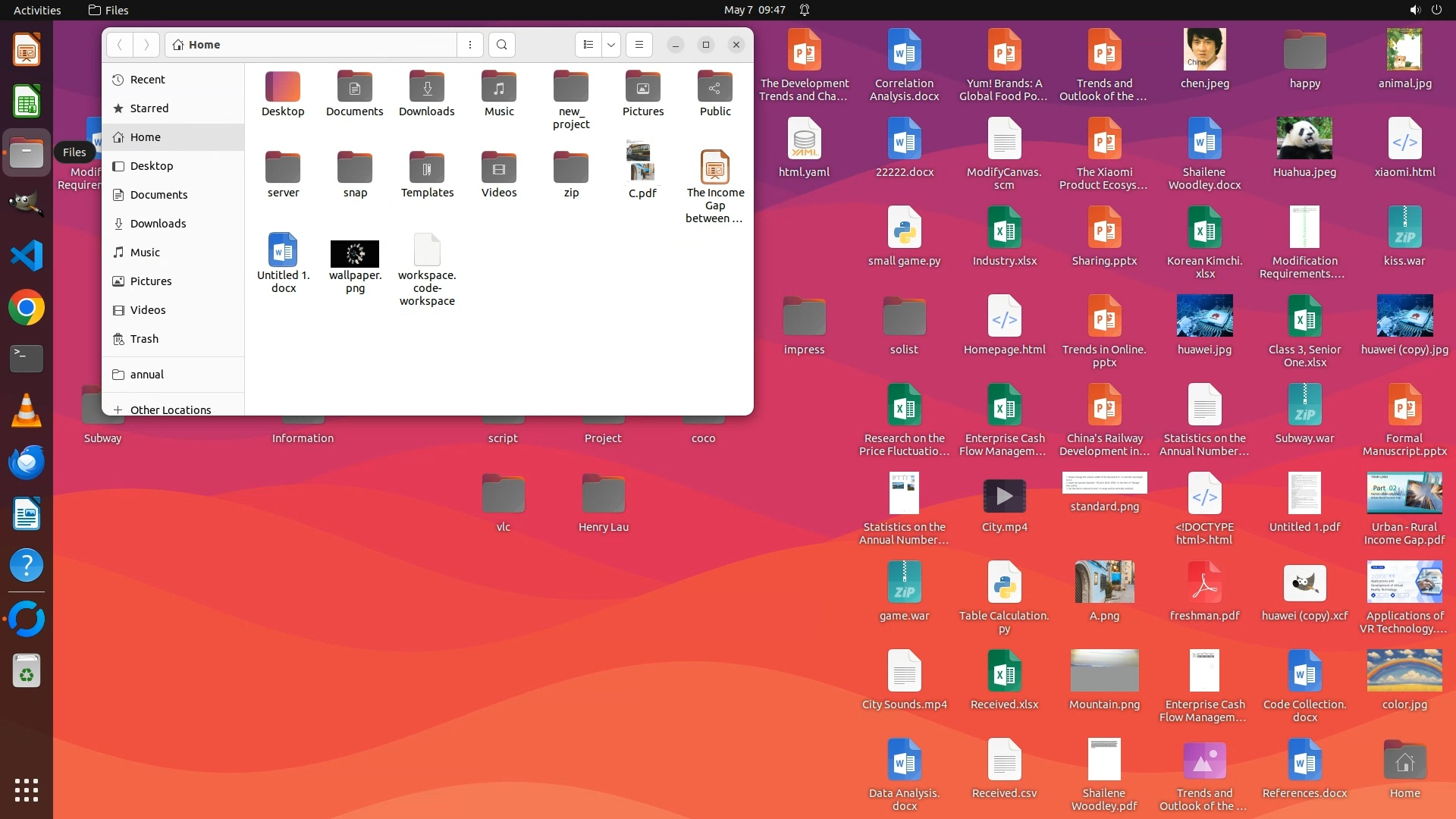Open the Downloads folder icon
Image resolution: width=1456 pixels, height=819 pixels.
(427, 87)
